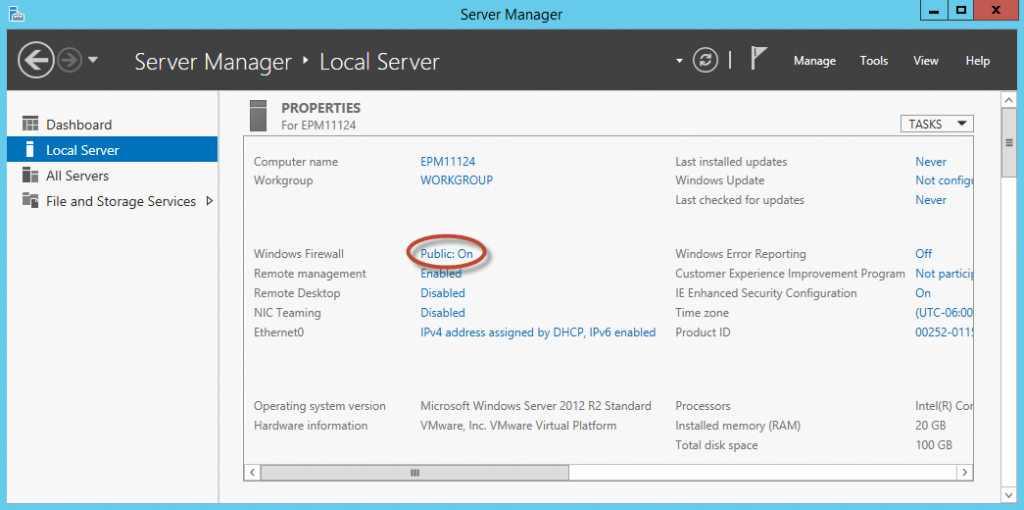Click the All Servers icon

pyautogui.click(x=30, y=175)
